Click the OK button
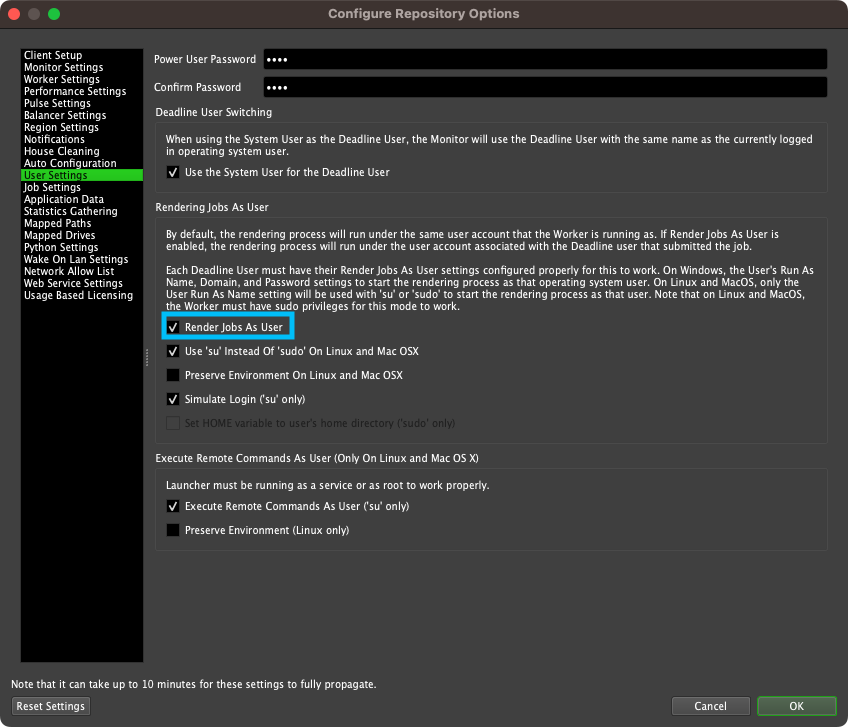Image resolution: width=848 pixels, height=727 pixels. click(797, 706)
